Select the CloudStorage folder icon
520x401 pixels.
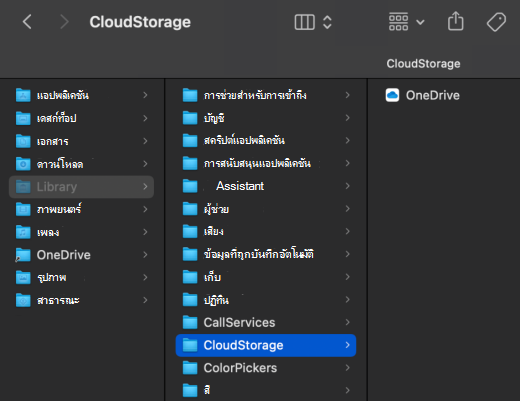point(190,345)
